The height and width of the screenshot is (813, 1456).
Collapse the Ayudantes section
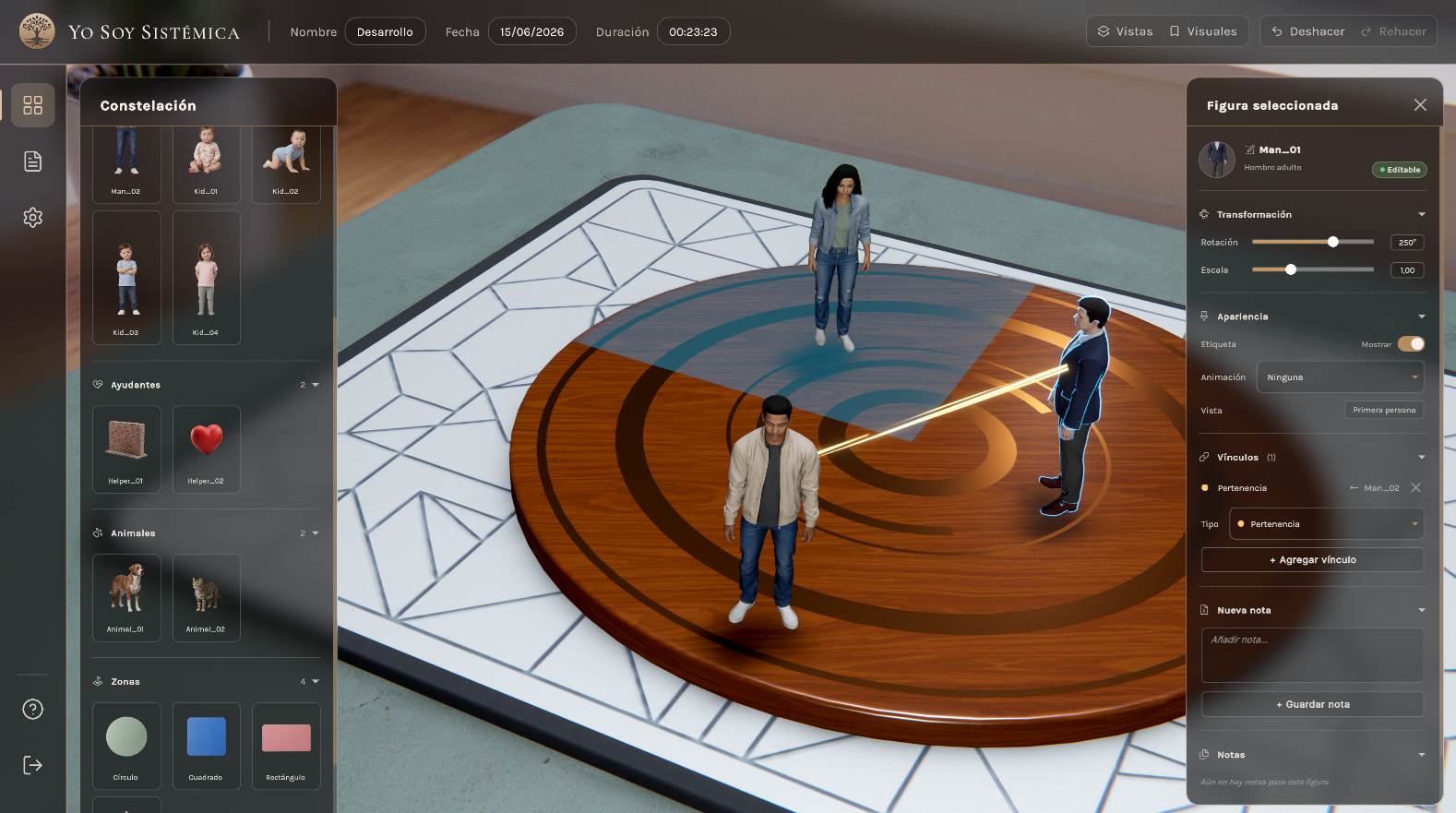pyautogui.click(x=316, y=385)
